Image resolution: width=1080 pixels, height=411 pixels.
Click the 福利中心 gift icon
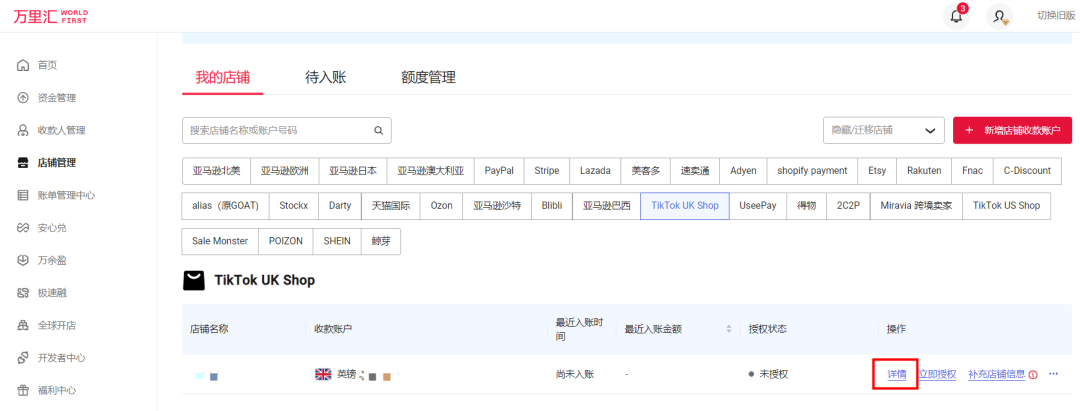23,390
